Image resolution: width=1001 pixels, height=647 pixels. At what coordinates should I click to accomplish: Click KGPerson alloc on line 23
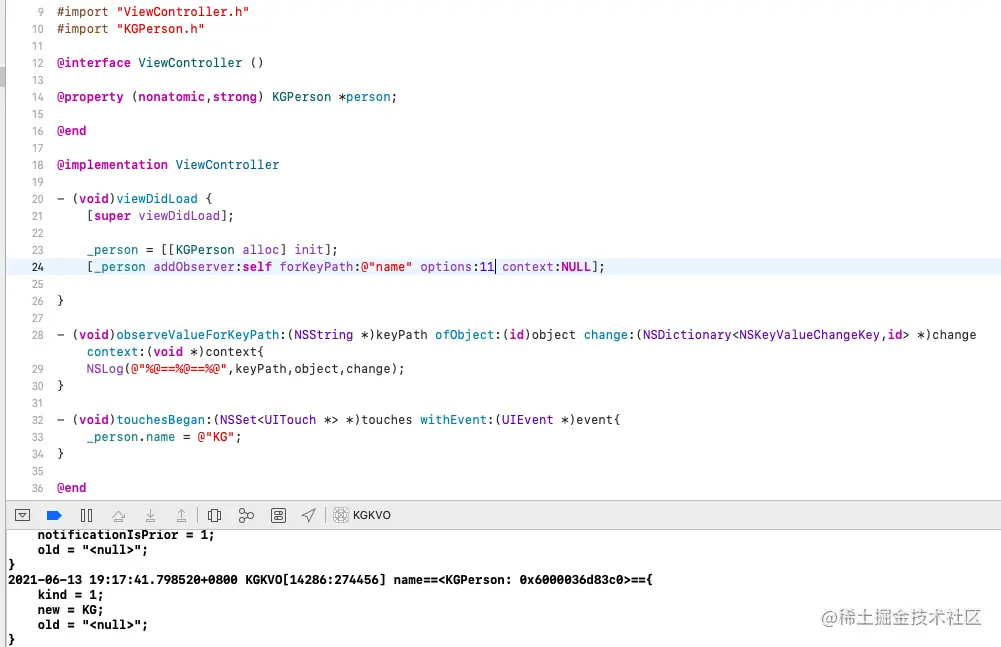227,250
